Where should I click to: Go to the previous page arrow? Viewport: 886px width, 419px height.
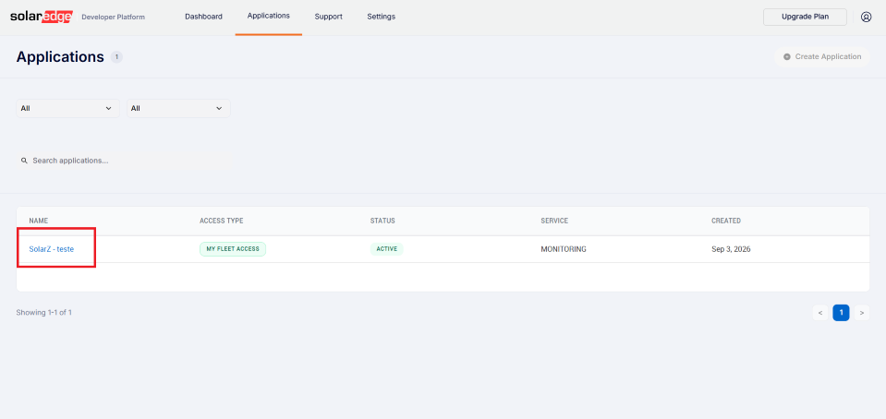tap(820, 312)
